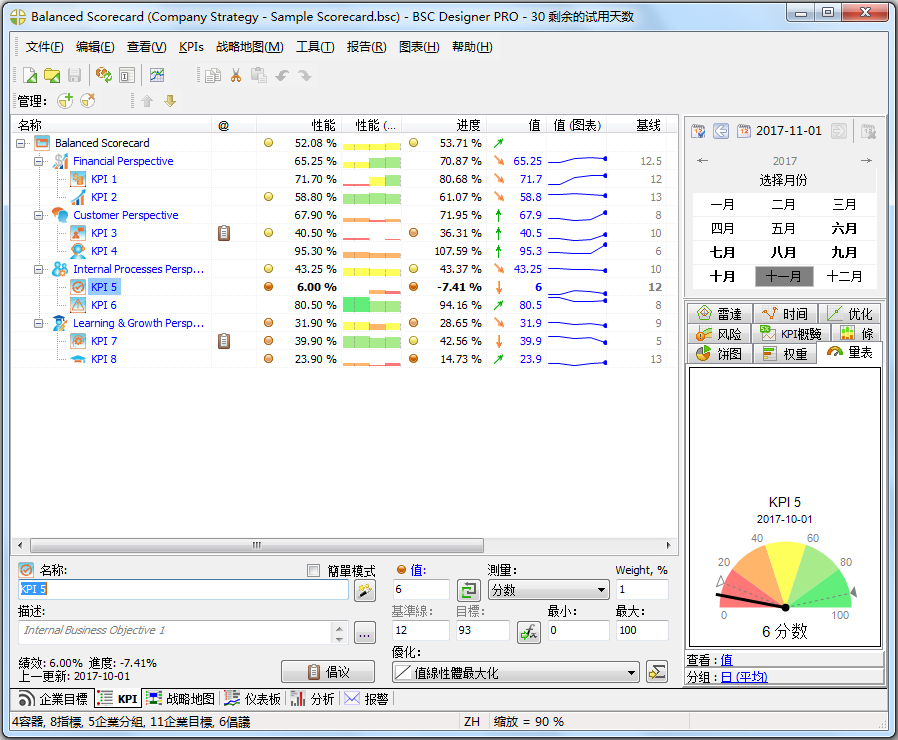
Task: Click the 目標 target field showing 93
Action: click(x=482, y=631)
